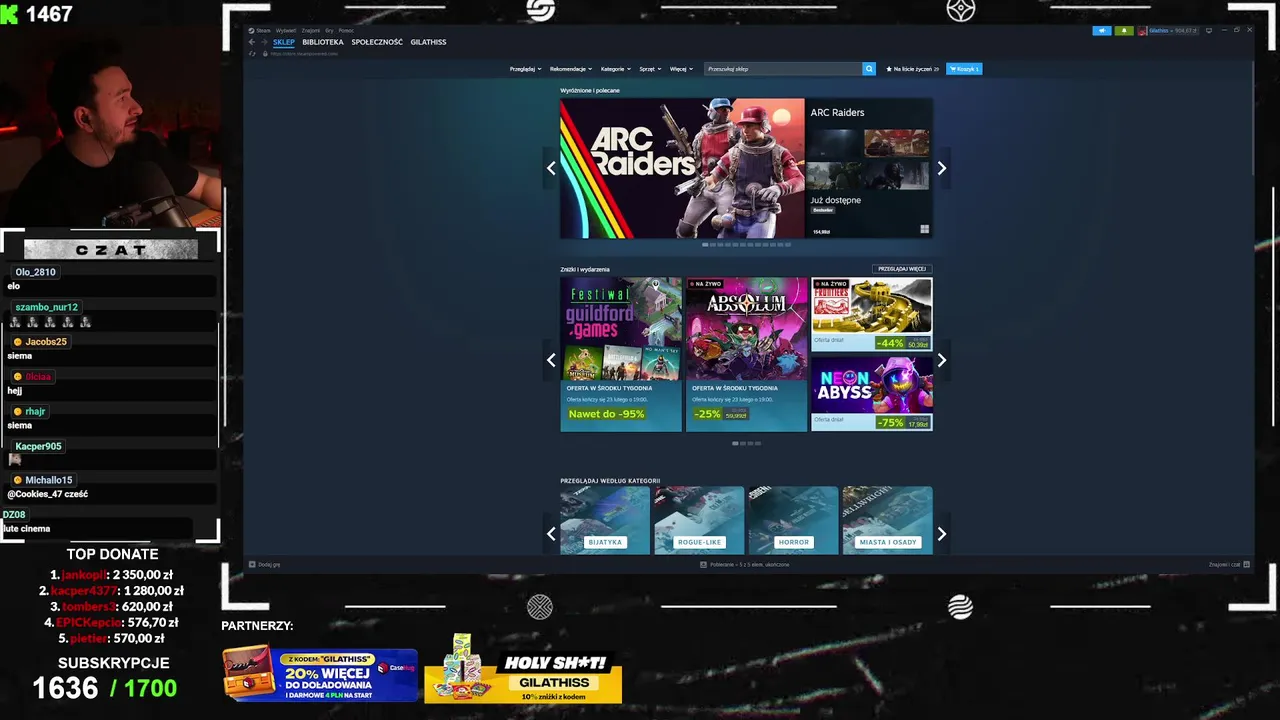Switch to the SPOŁECZNOŚĆ tab
This screenshot has width=1280, height=720.
coord(377,42)
